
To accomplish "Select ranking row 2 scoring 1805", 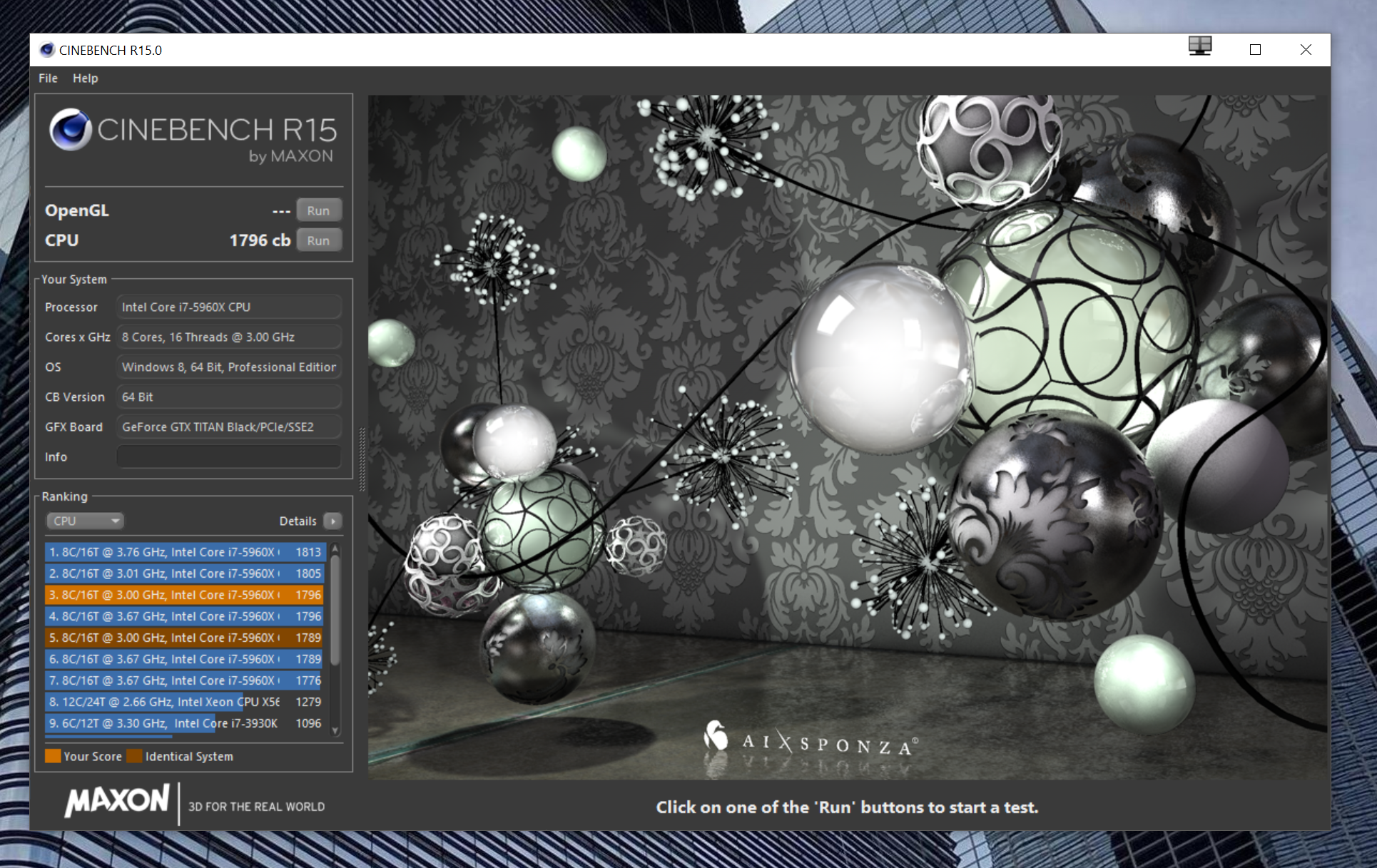I will [x=184, y=573].
